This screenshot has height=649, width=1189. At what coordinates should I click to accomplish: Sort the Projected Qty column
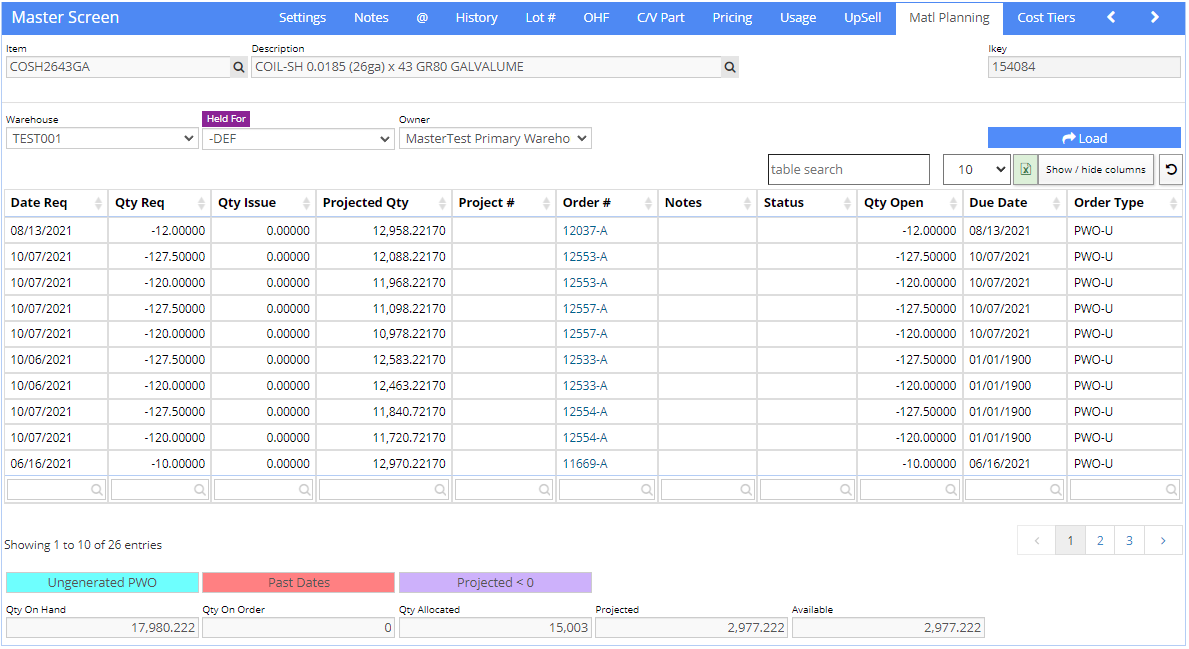point(442,203)
